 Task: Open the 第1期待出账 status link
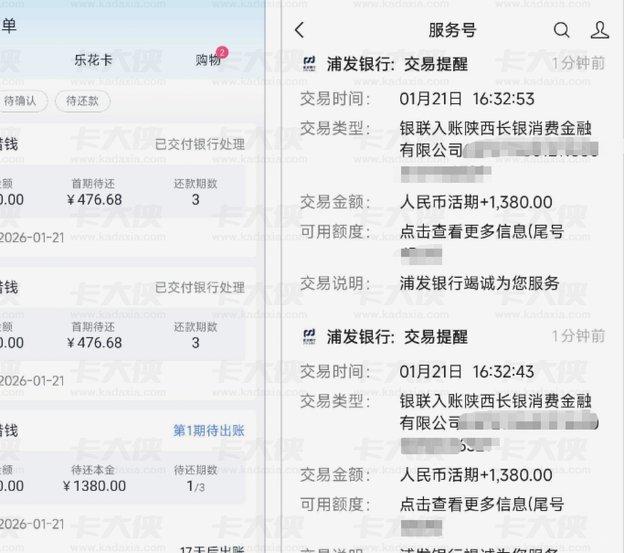tap(209, 430)
